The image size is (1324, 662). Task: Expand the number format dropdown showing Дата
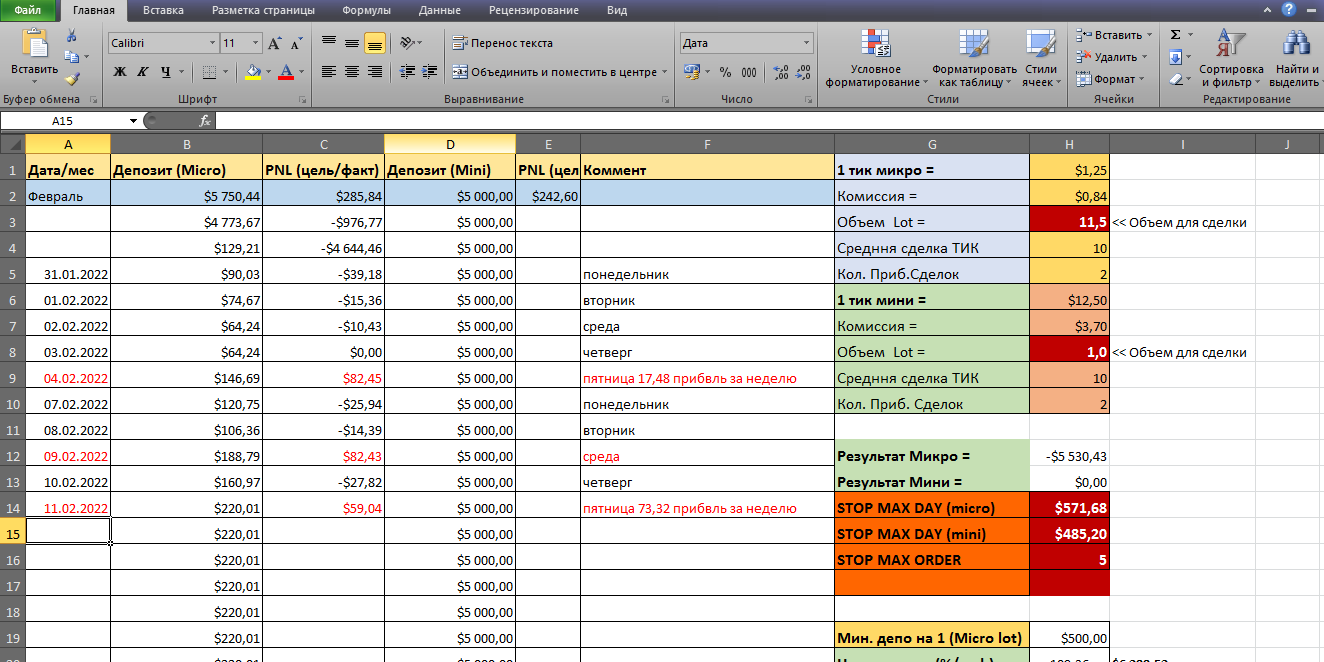(x=806, y=44)
